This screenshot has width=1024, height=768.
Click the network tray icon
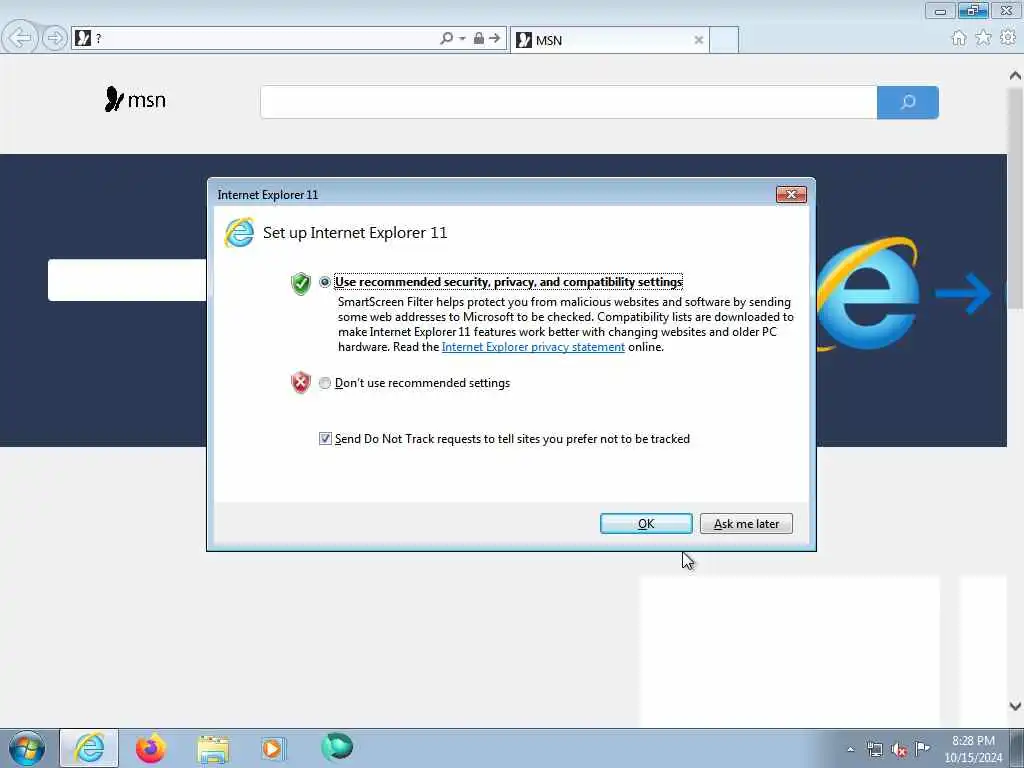click(x=874, y=750)
